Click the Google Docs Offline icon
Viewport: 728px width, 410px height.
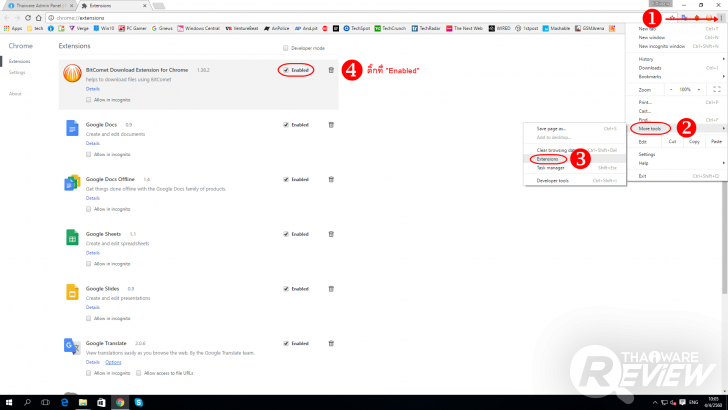coord(72,183)
